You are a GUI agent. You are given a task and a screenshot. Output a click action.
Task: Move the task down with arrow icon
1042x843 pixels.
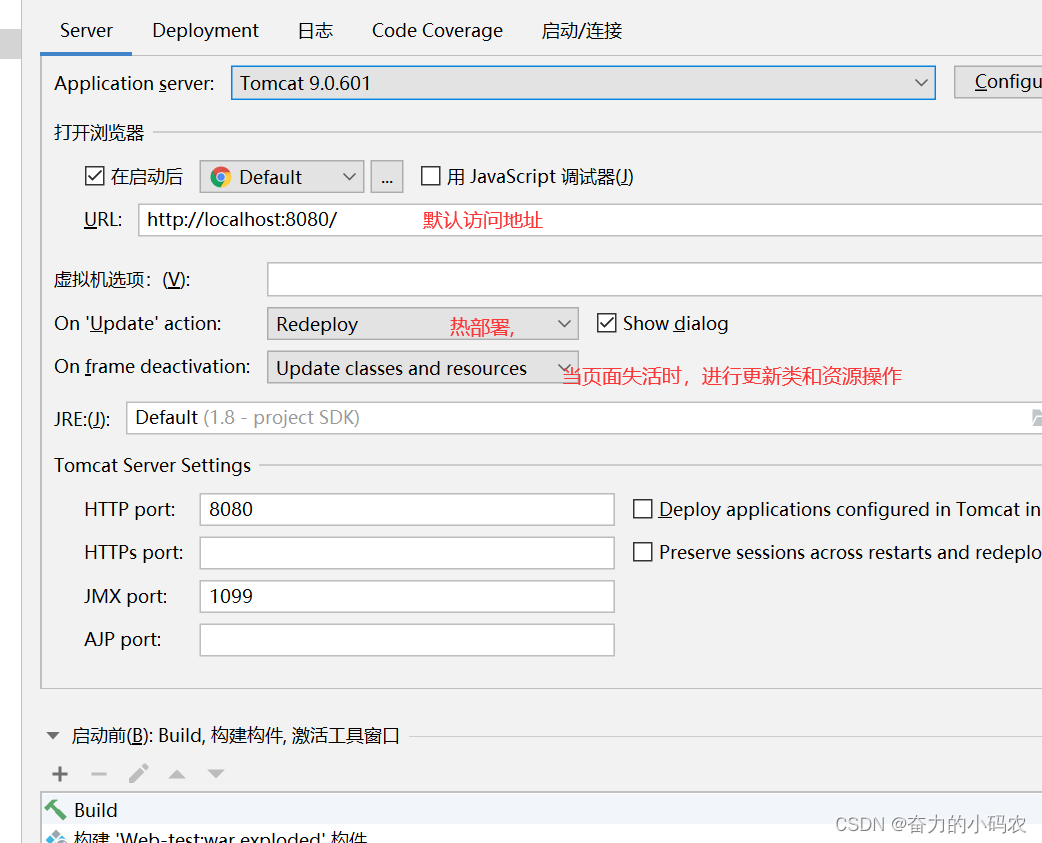[x=216, y=774]
